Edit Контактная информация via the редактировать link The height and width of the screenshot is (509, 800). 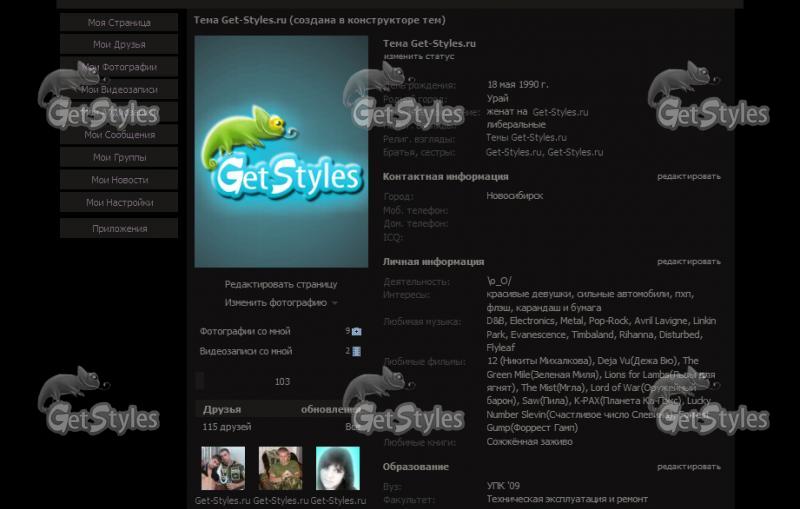(x=689, y=176)
